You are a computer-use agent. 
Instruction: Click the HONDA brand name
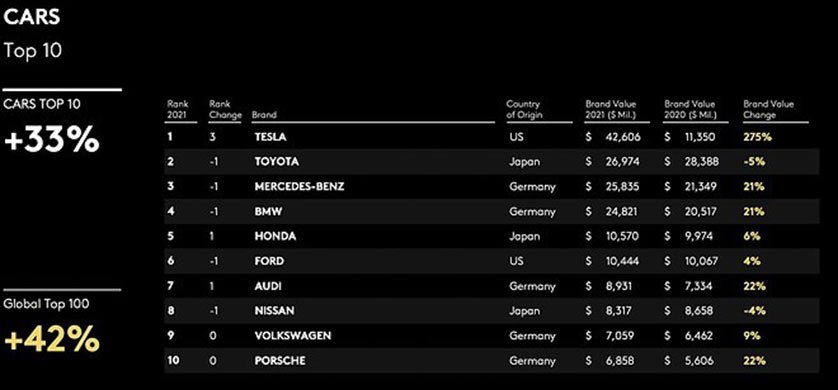point(275,236)
